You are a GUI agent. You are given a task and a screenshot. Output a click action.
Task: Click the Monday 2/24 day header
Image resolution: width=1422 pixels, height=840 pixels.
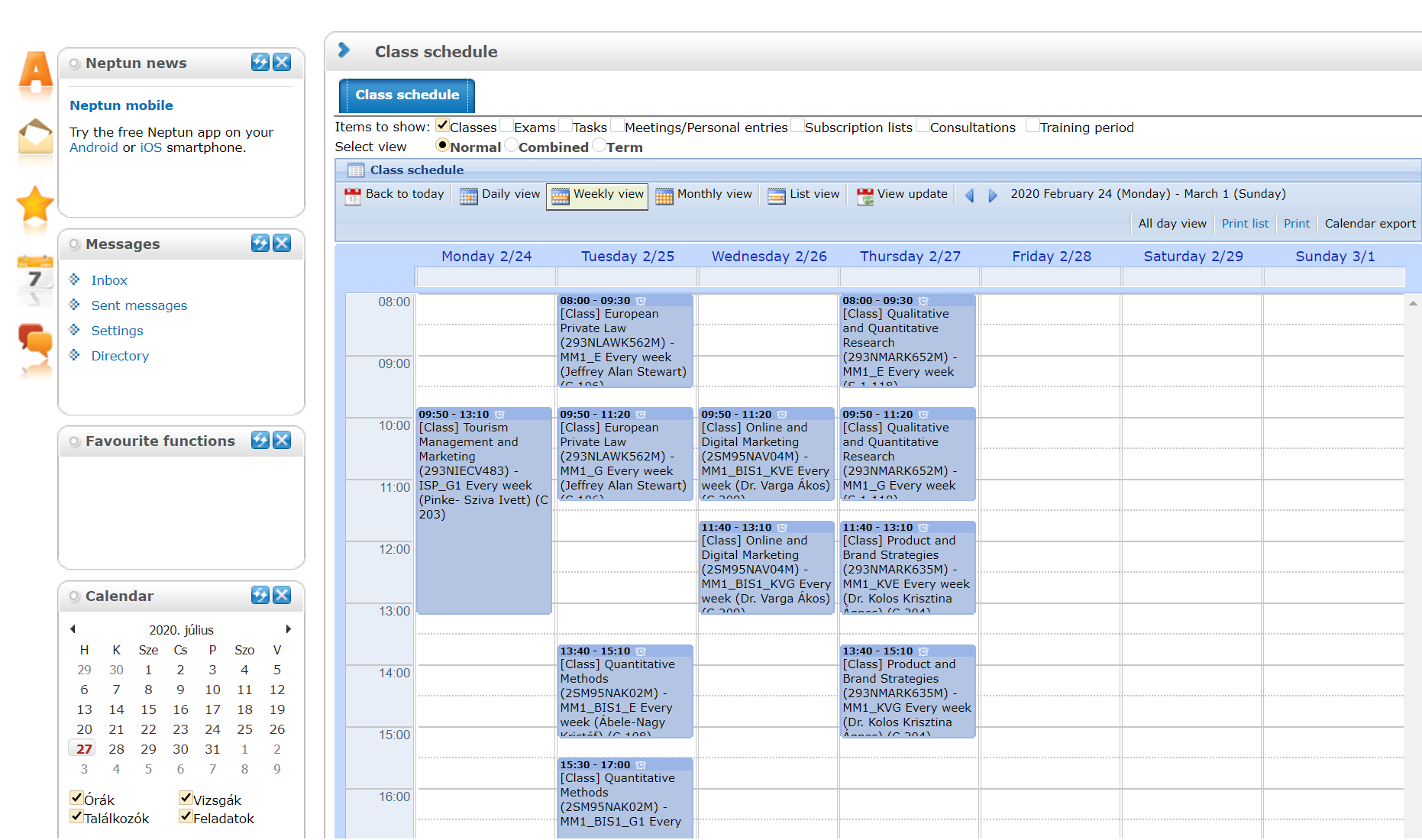[x=486, y=257]
